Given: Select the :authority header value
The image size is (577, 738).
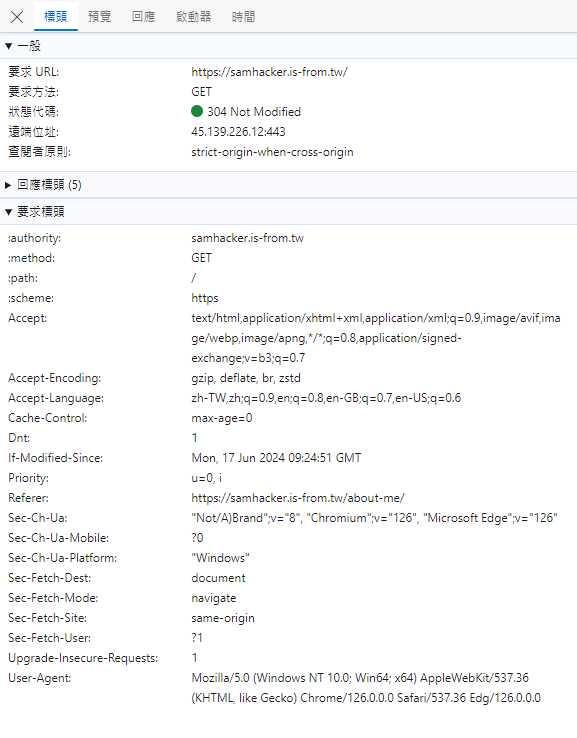Looking at the screenshot, I should [248, 238].
